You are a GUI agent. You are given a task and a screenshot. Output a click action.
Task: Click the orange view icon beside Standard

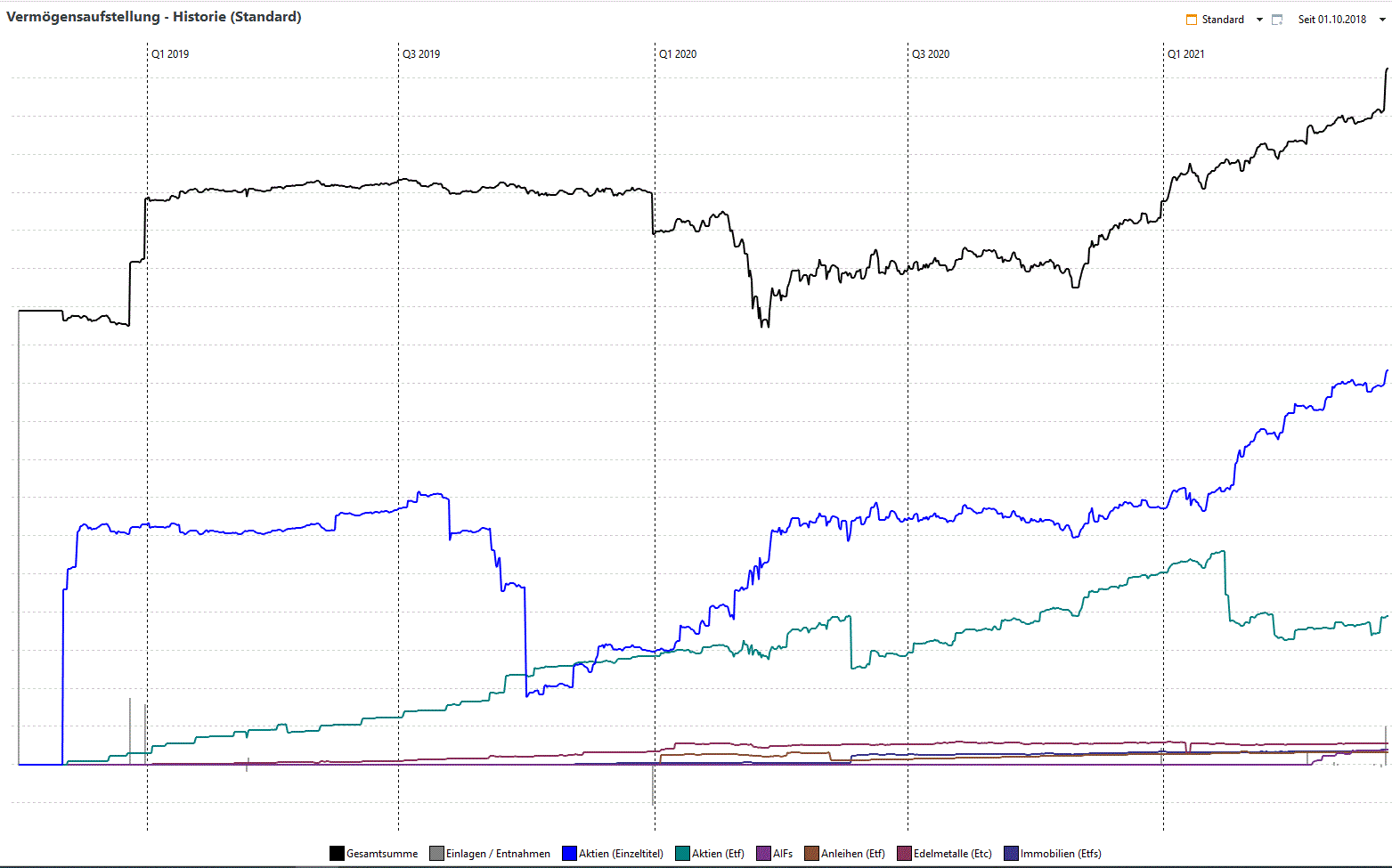pos(1192,20)
